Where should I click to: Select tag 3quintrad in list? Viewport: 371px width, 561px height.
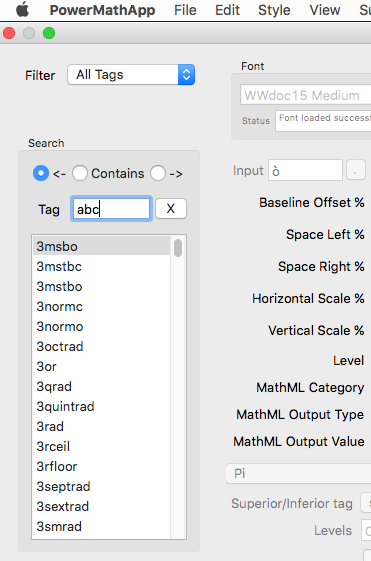coord(102,406)
